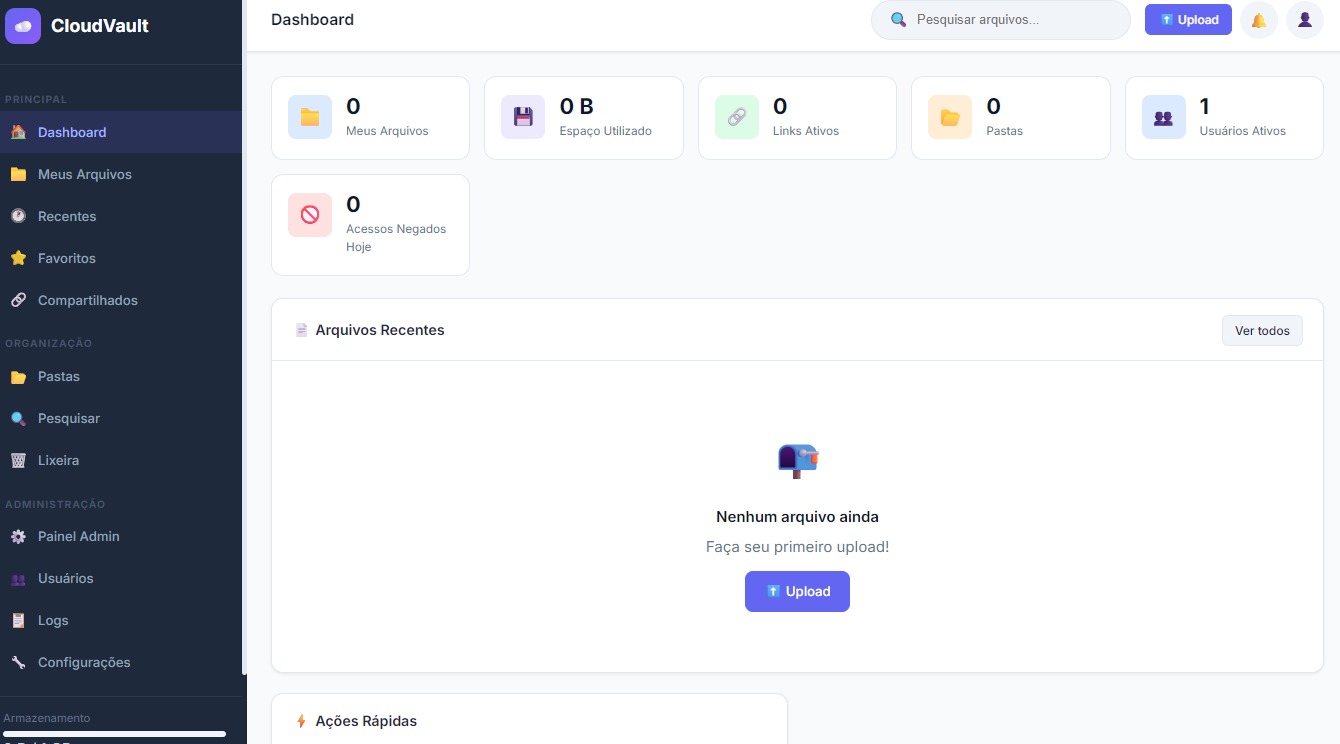
Task: Open Meus Arquivos in the sidebar
Action: 84,174
